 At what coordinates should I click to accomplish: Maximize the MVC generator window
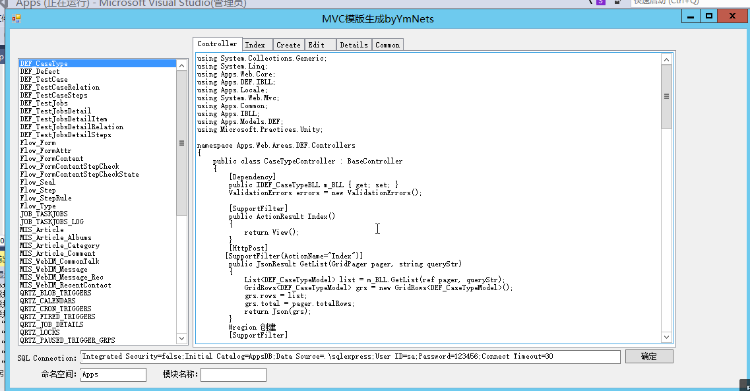point(709,16)
